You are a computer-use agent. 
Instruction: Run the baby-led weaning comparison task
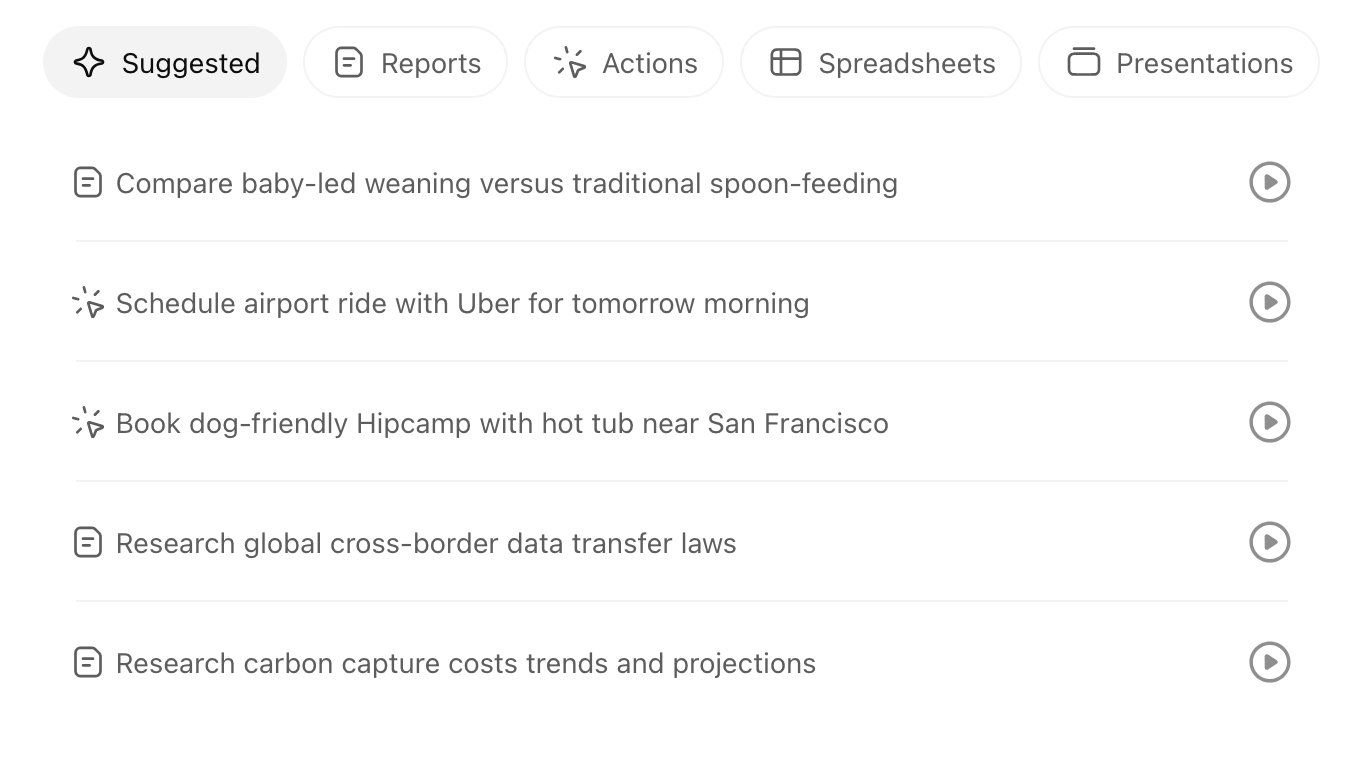point(1270,182)
